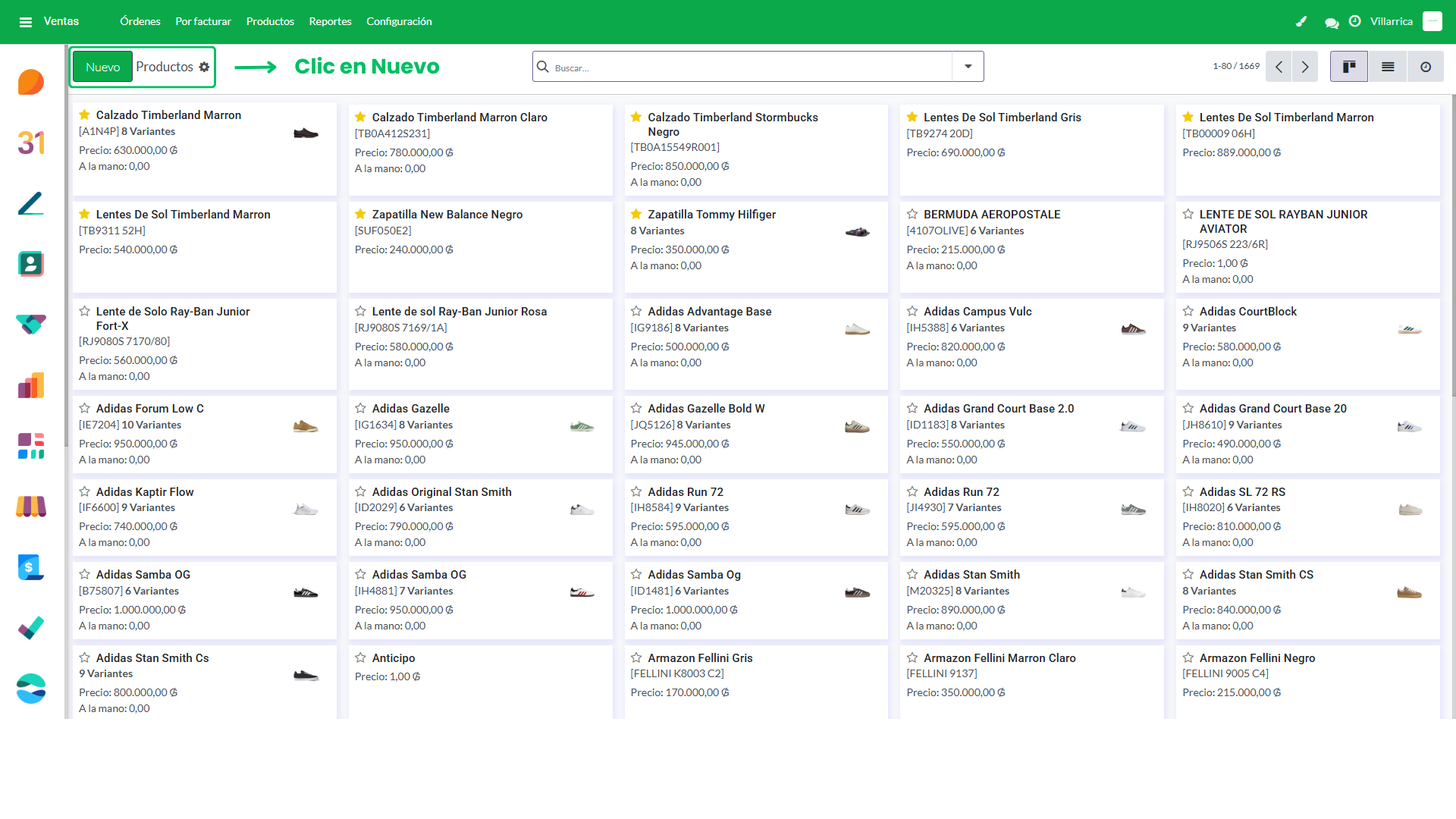Click the Nuevo button

(102, 67)
